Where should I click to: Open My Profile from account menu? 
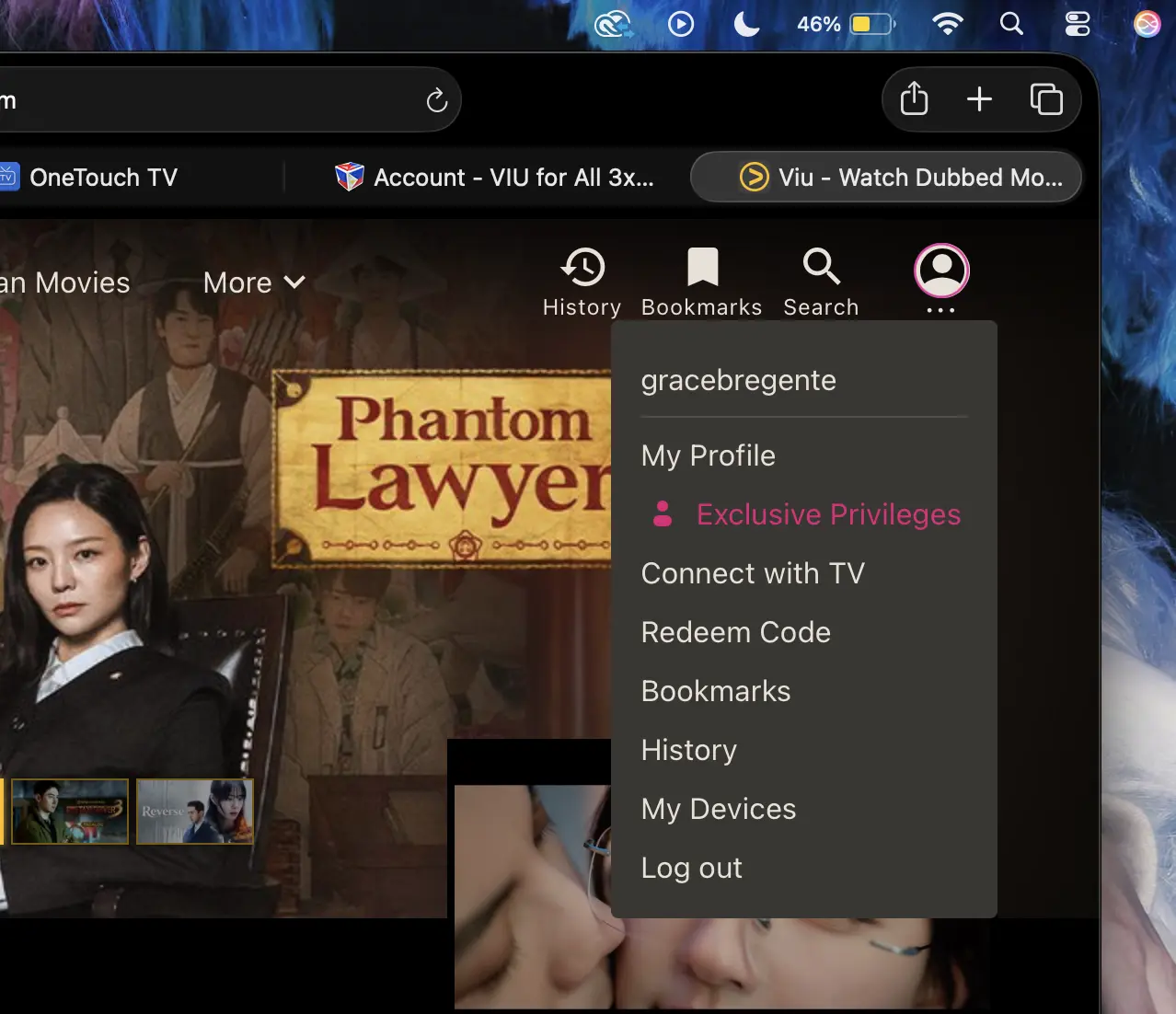[709, 455]
